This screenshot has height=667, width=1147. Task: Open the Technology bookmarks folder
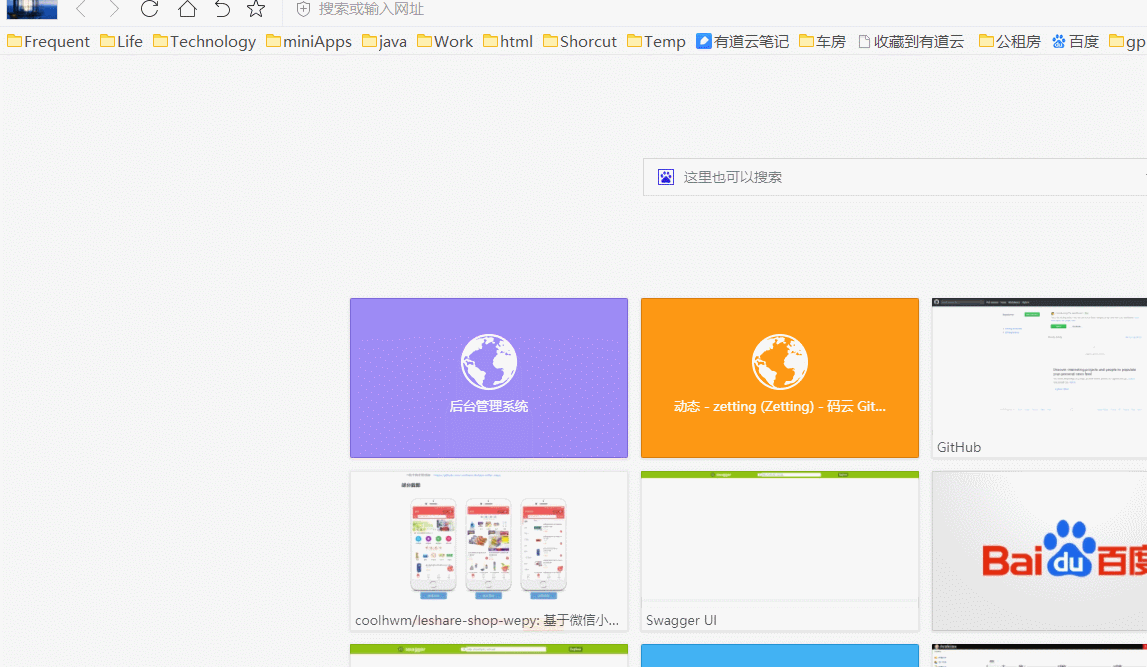pos(205,42)
